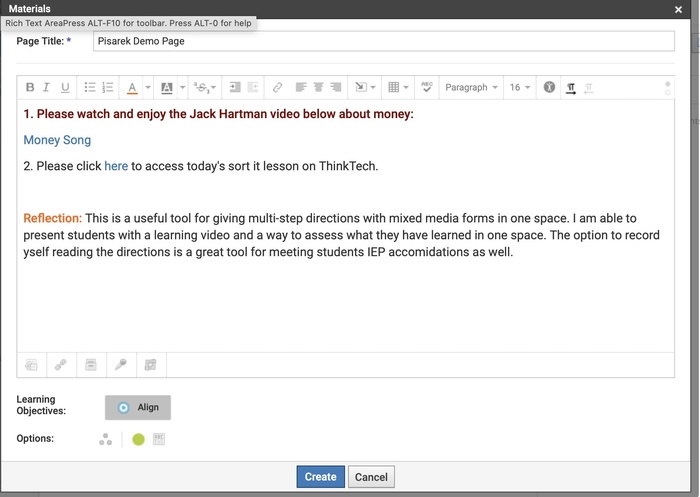Click the insert link chain icon
The image size is (700, 497).
[278, 88]
